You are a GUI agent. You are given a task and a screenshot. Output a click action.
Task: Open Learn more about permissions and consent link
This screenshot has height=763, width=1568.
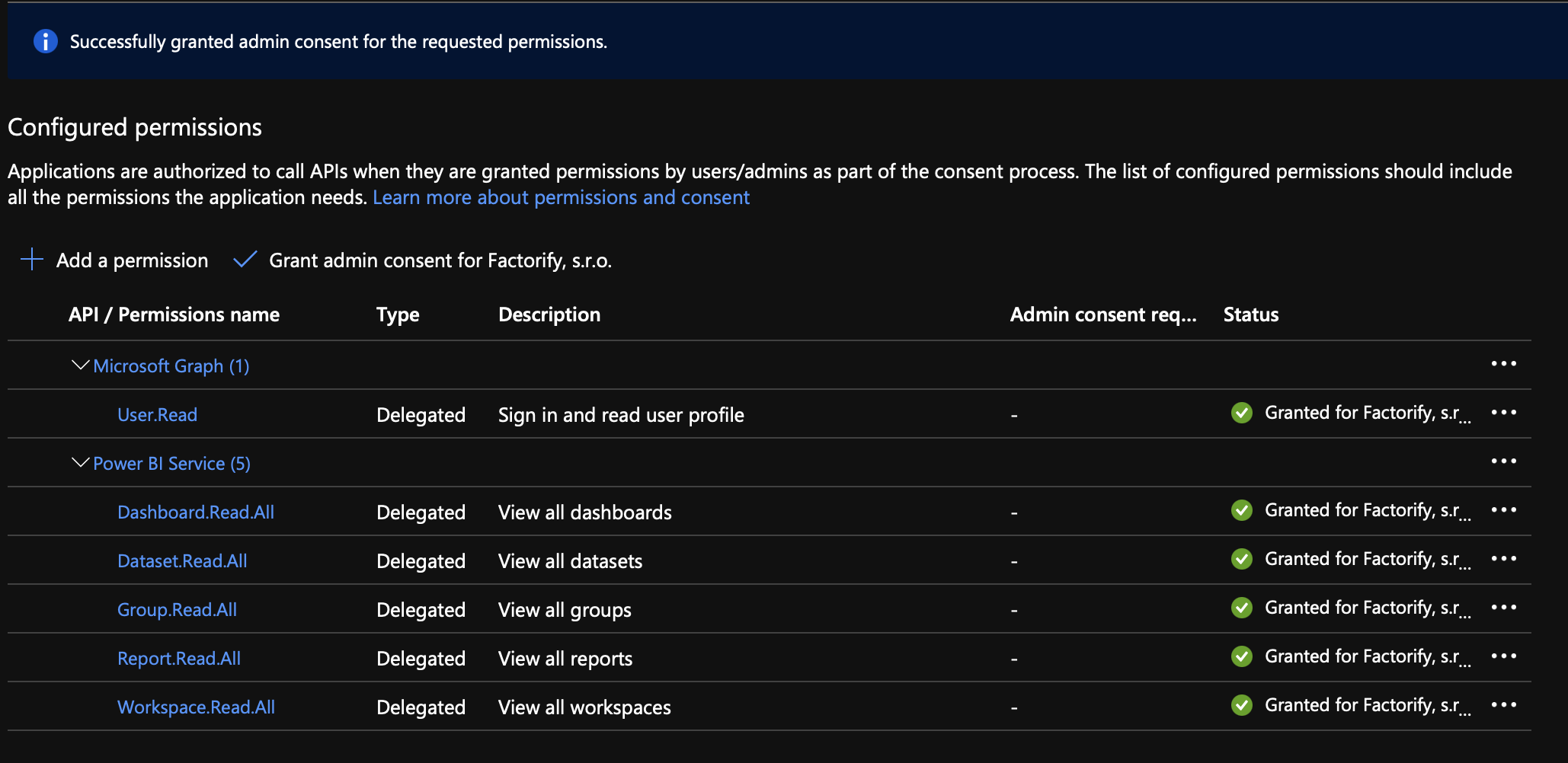coord(562,197)
